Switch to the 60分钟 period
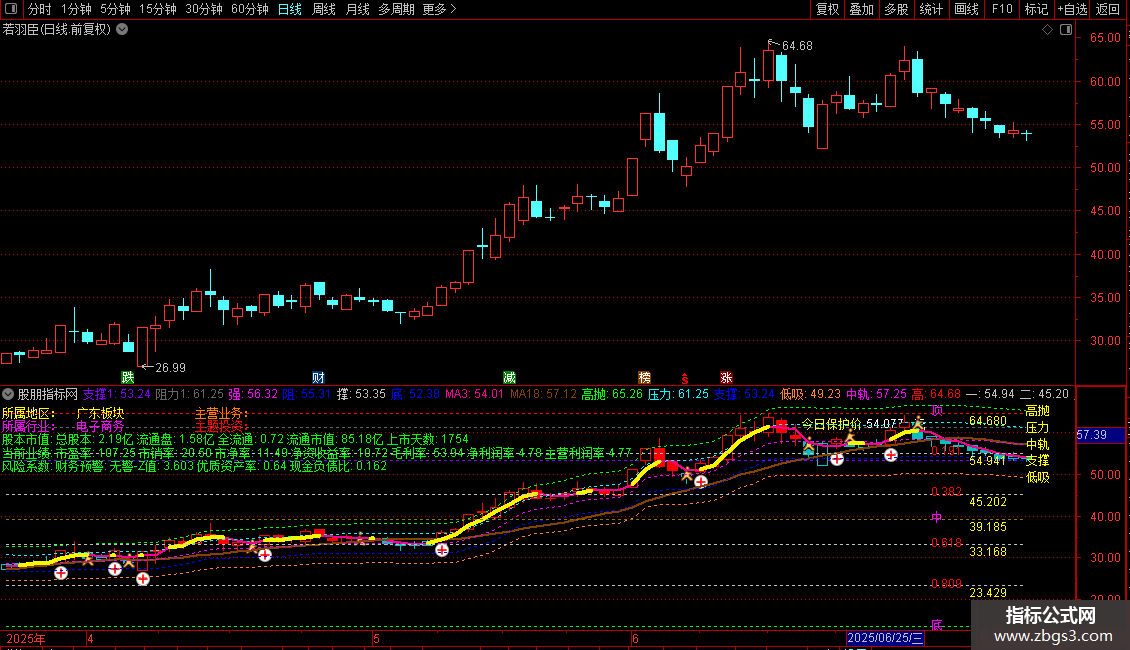 (250, 9)
